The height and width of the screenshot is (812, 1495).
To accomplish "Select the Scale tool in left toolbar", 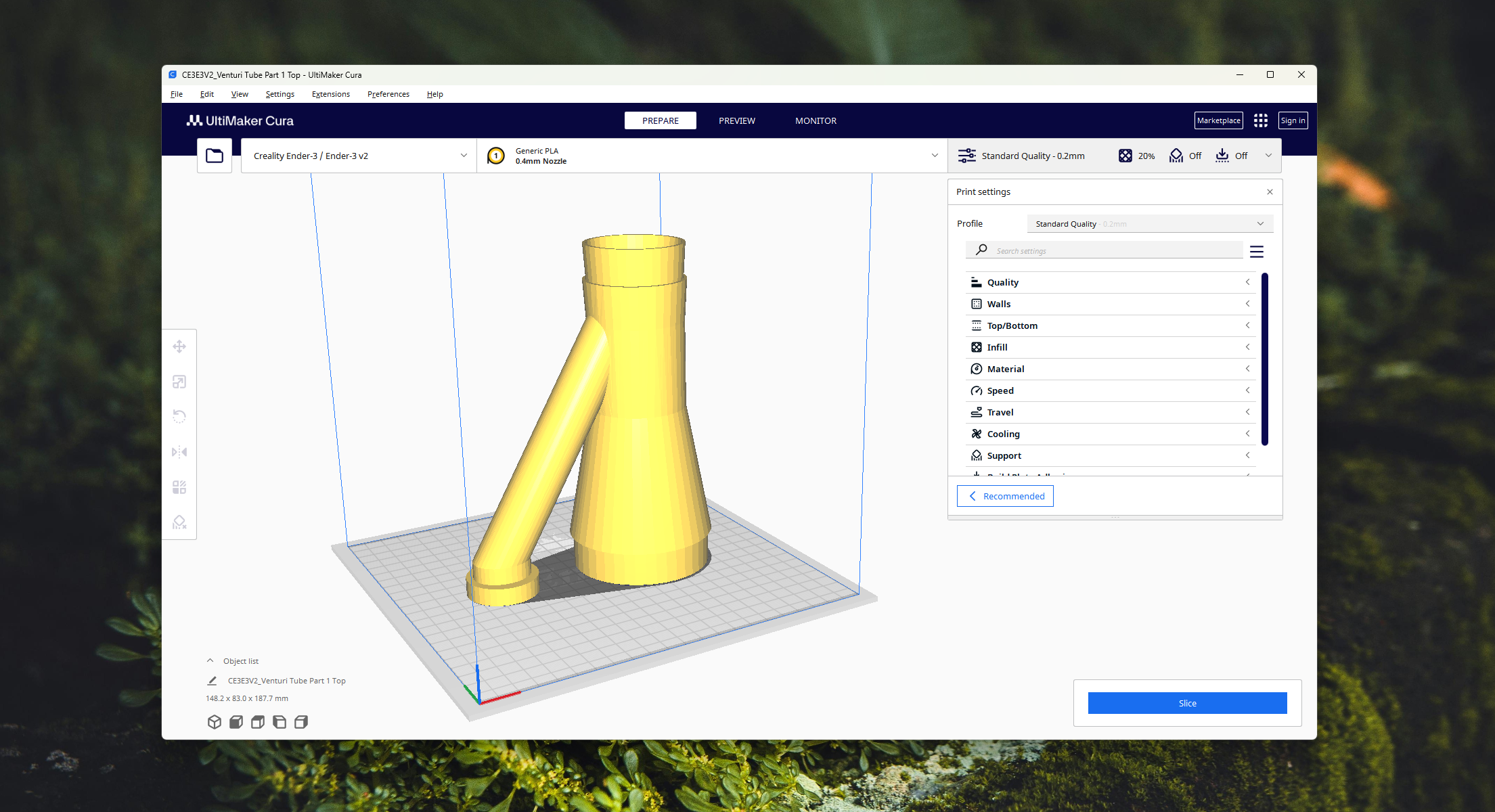I will tap(179, 382).
